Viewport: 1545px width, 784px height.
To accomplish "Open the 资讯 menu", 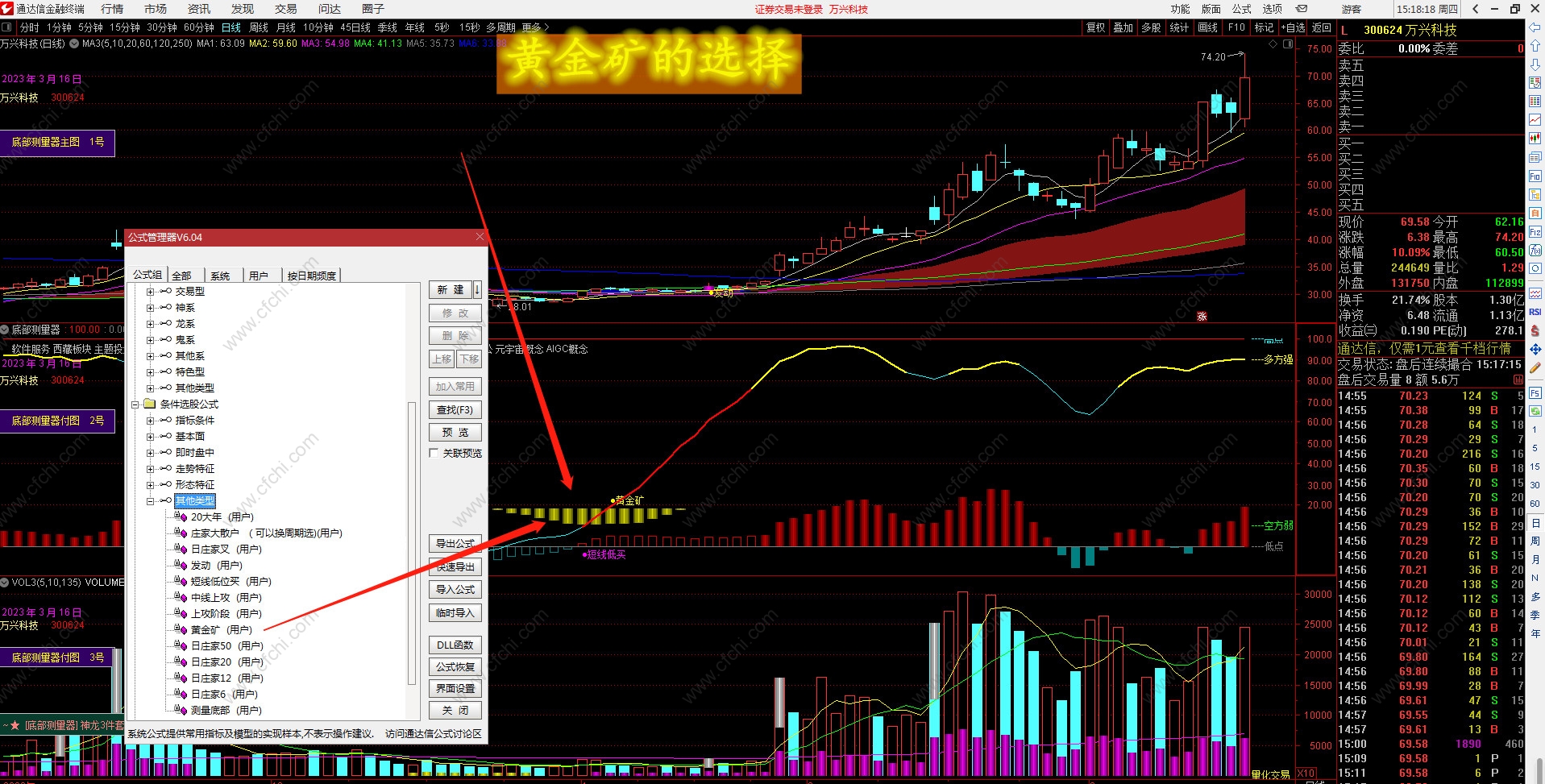I will click(199, 9).
